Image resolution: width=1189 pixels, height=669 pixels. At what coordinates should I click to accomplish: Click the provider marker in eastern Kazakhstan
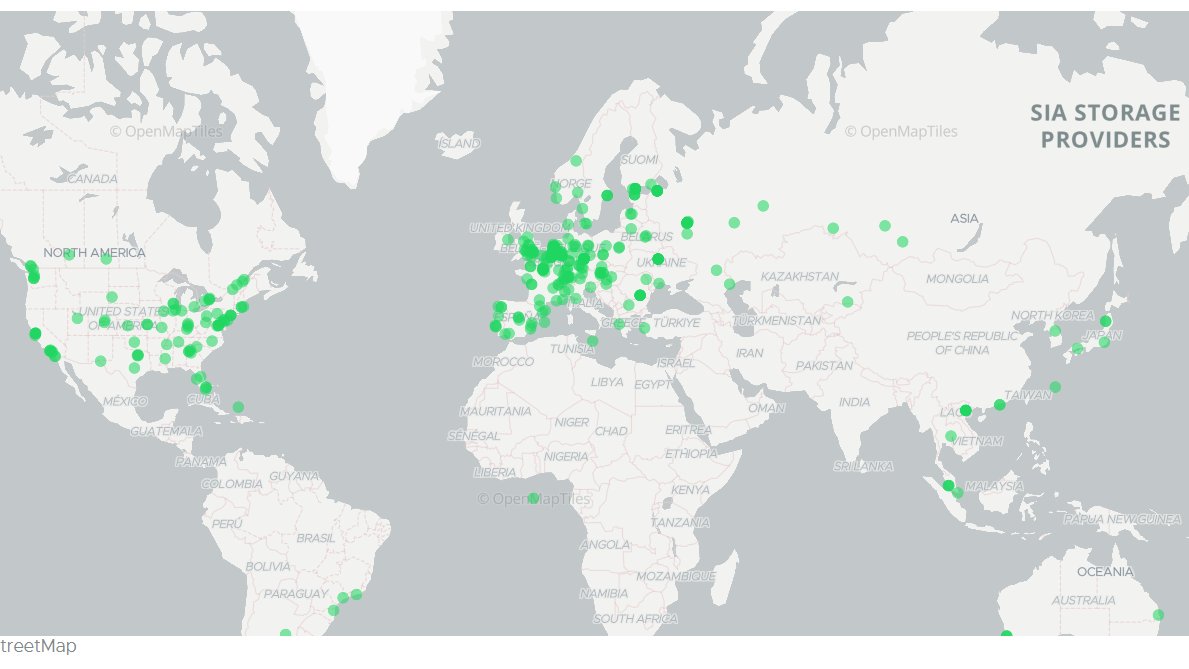(x=848, y=302)
